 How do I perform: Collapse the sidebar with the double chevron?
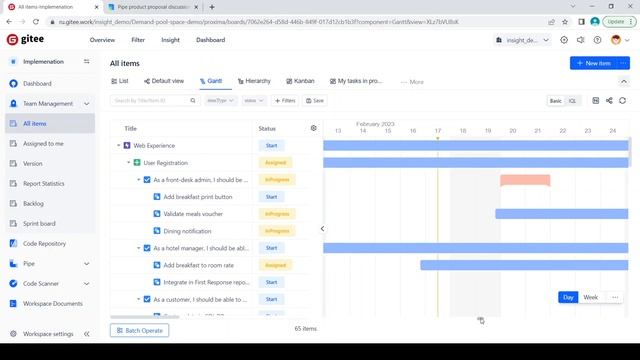pyautogui.click(x=87, y=334)
